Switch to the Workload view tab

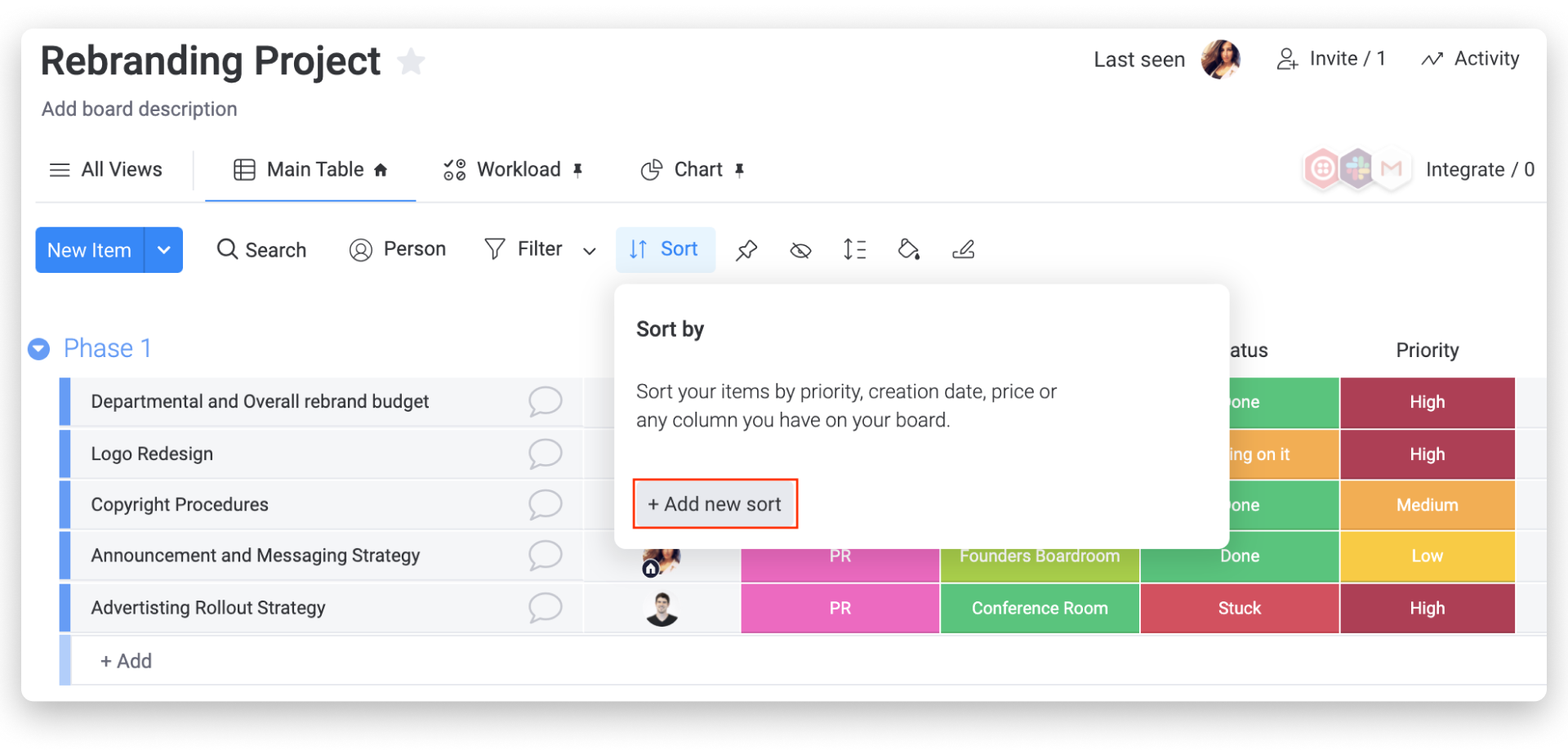pos(512,170)
